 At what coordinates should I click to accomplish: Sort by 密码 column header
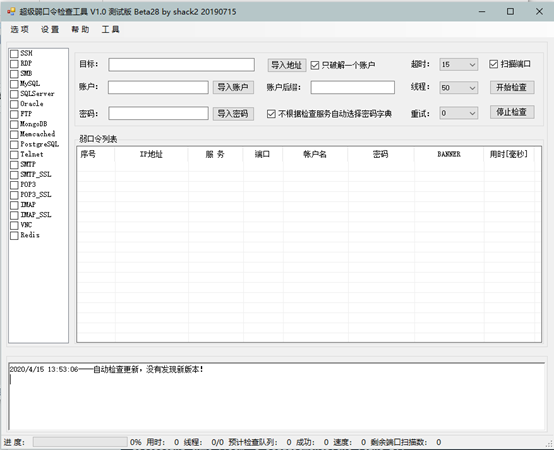click(381, 154)
